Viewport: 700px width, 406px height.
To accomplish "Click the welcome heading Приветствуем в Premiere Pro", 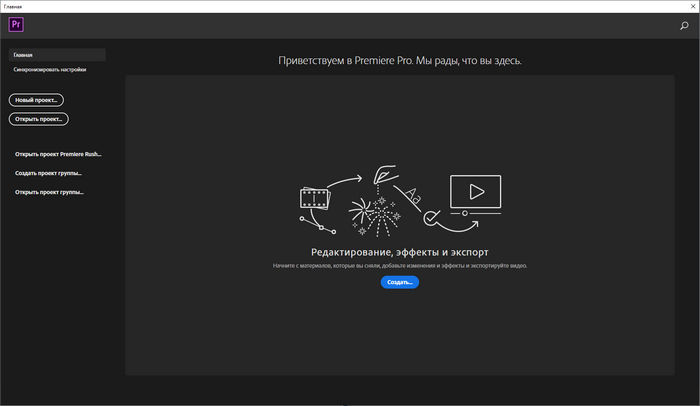I will [400, 61].
